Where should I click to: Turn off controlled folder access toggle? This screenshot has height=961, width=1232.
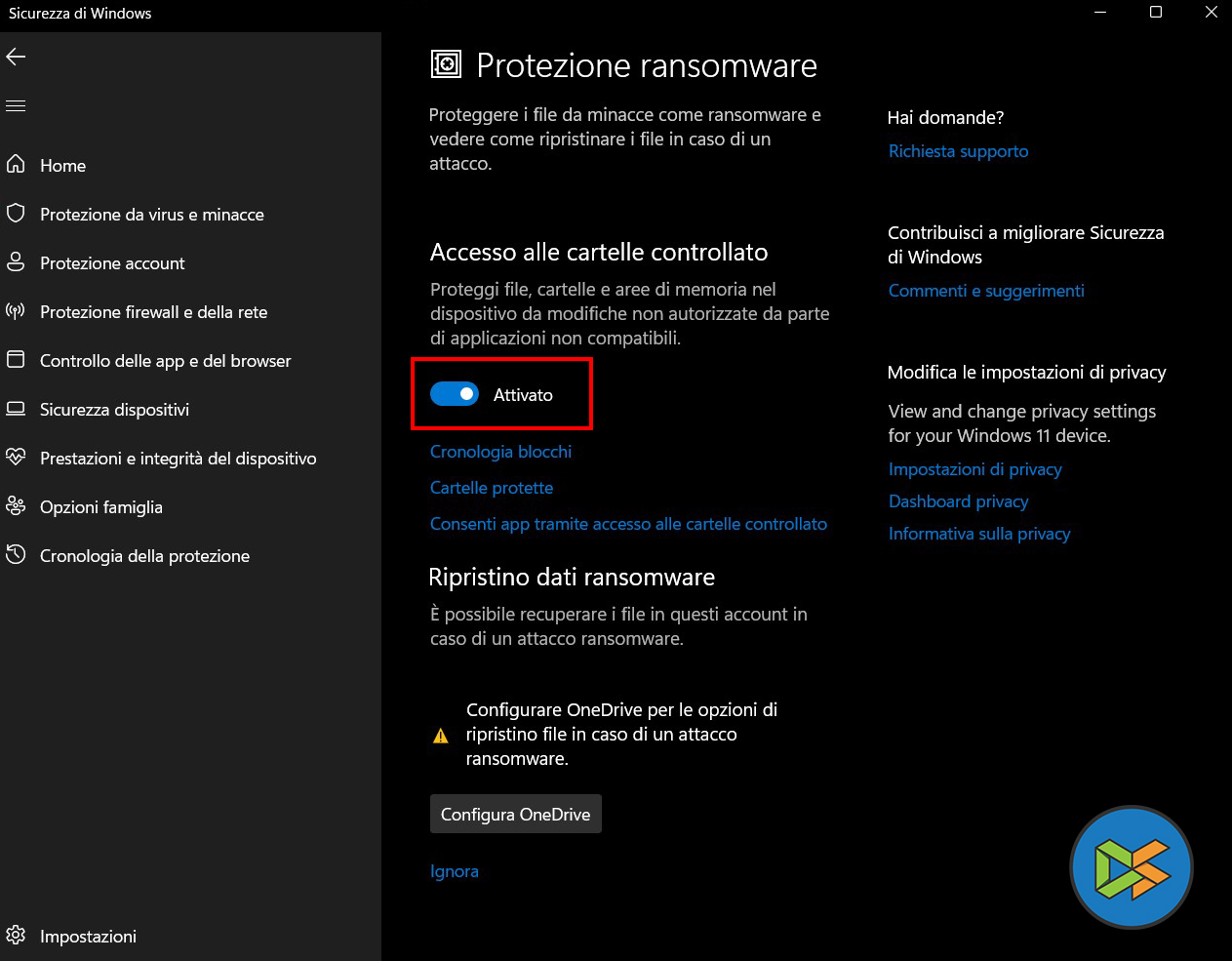click(x=455, y=394)
